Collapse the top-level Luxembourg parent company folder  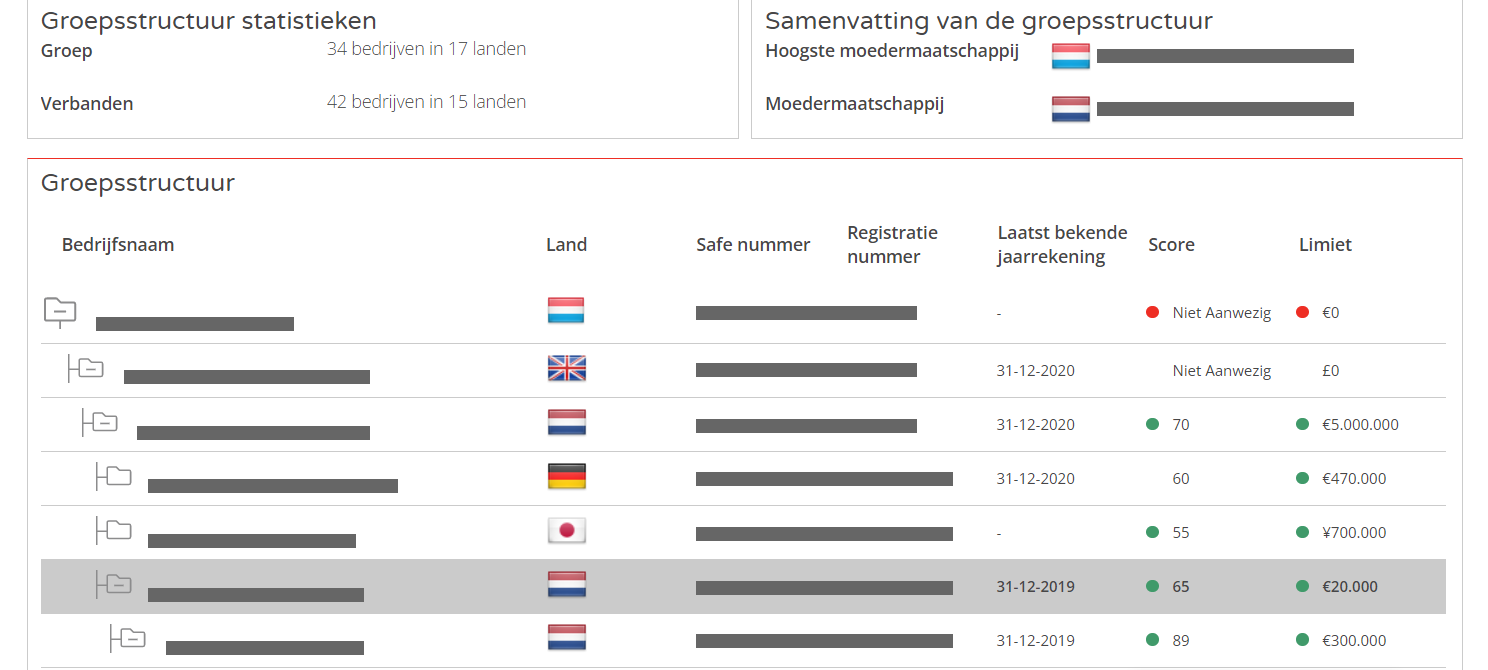pos(60,312)
